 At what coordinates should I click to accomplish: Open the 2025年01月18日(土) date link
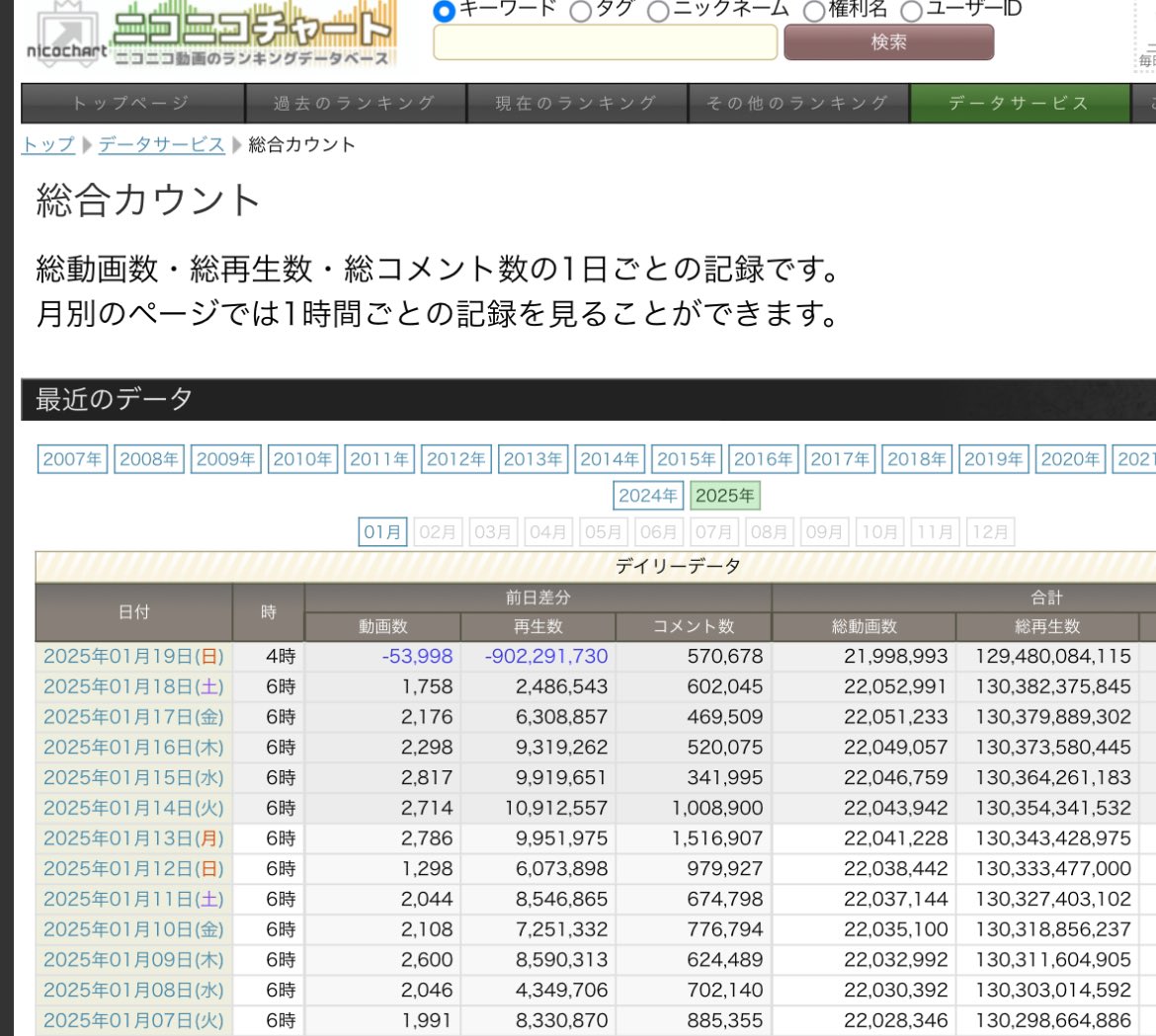[133, 686]
